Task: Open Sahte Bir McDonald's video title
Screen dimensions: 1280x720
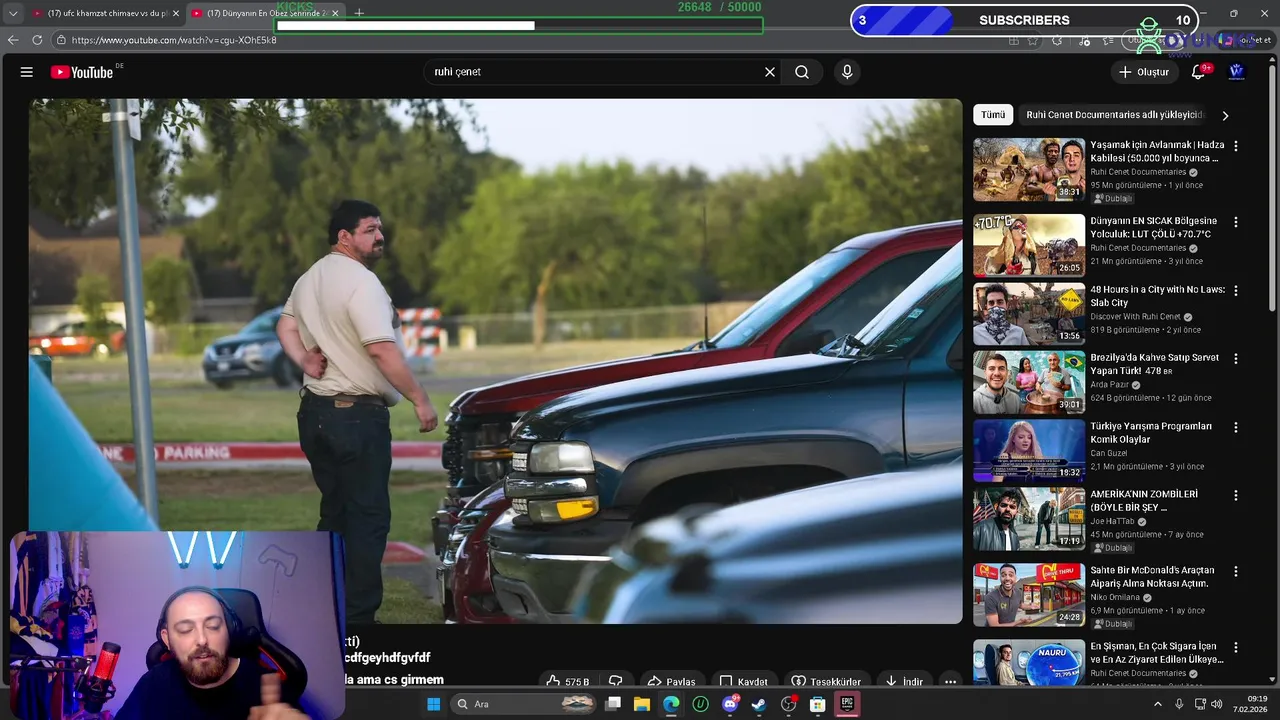Action: [x=1152, y=577]
